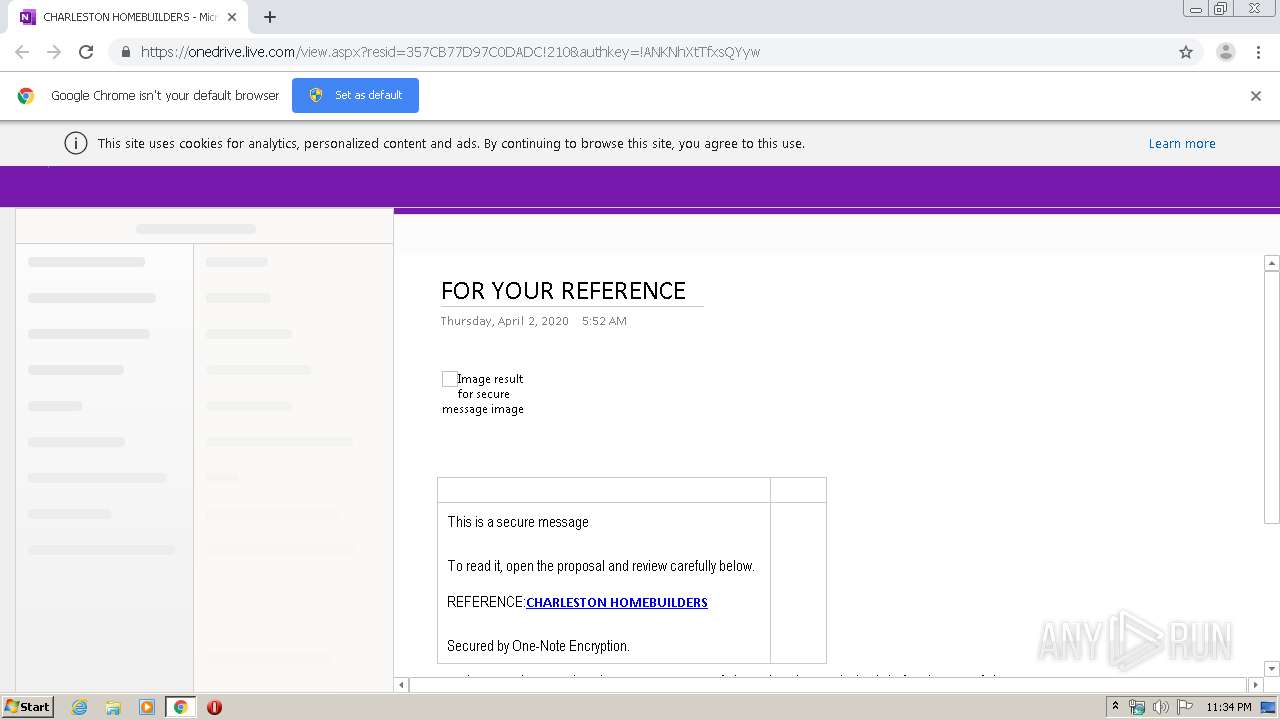The image size is (1280, 720).
Task: Open the volume control in tray
Action: point(1161,707)
